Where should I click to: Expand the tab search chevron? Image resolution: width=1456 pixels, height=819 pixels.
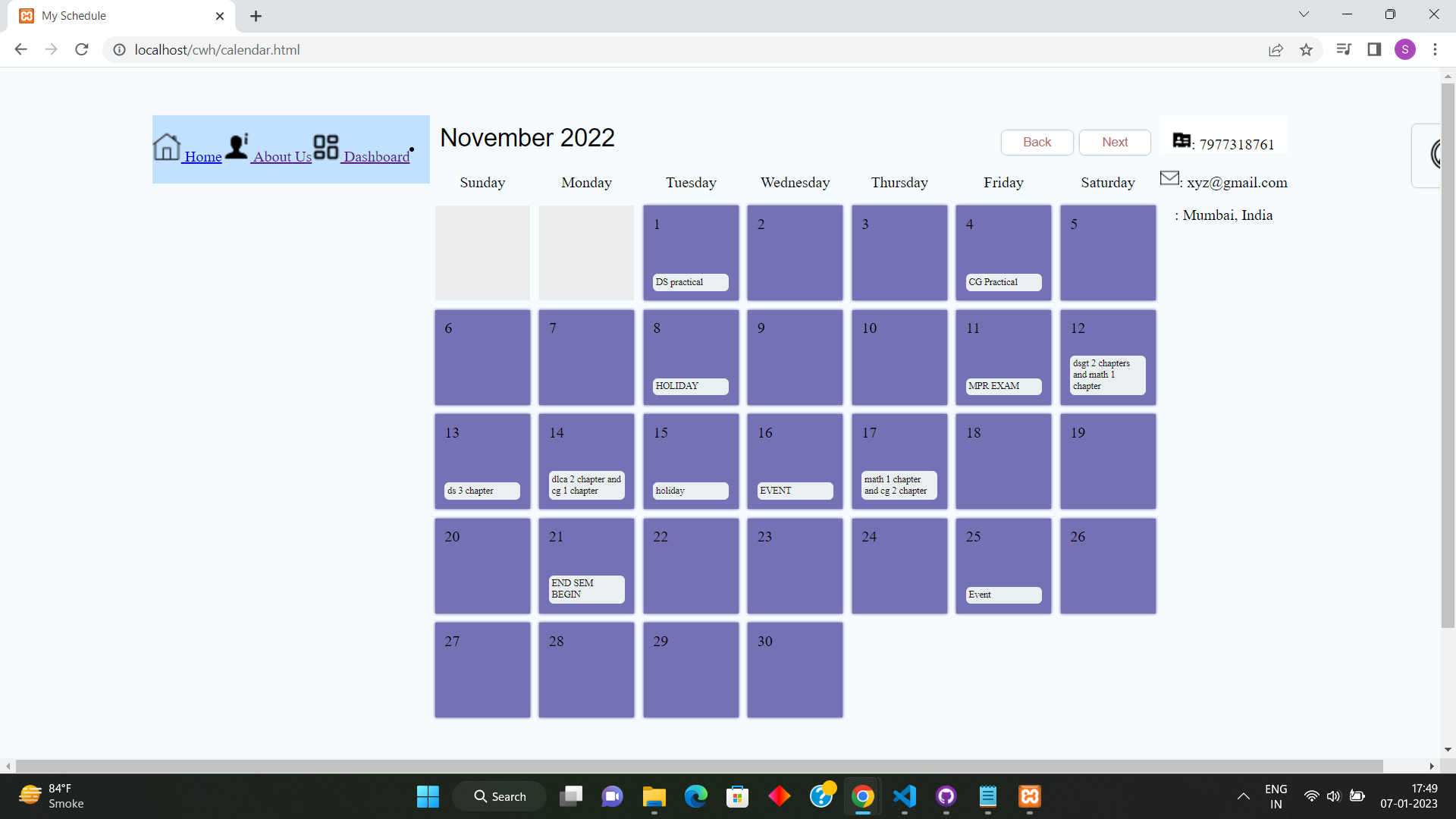[1304, 14]
